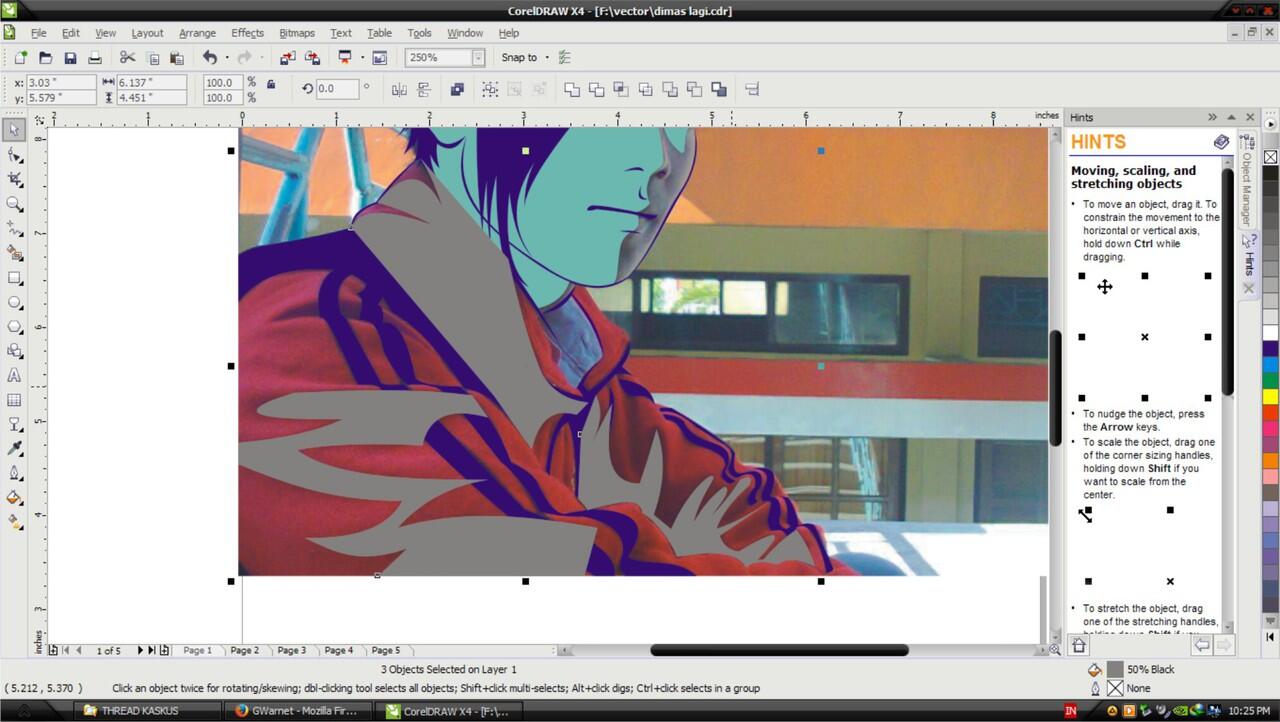Pick the yellow swatch in palette

click(x=1270, y=397)
